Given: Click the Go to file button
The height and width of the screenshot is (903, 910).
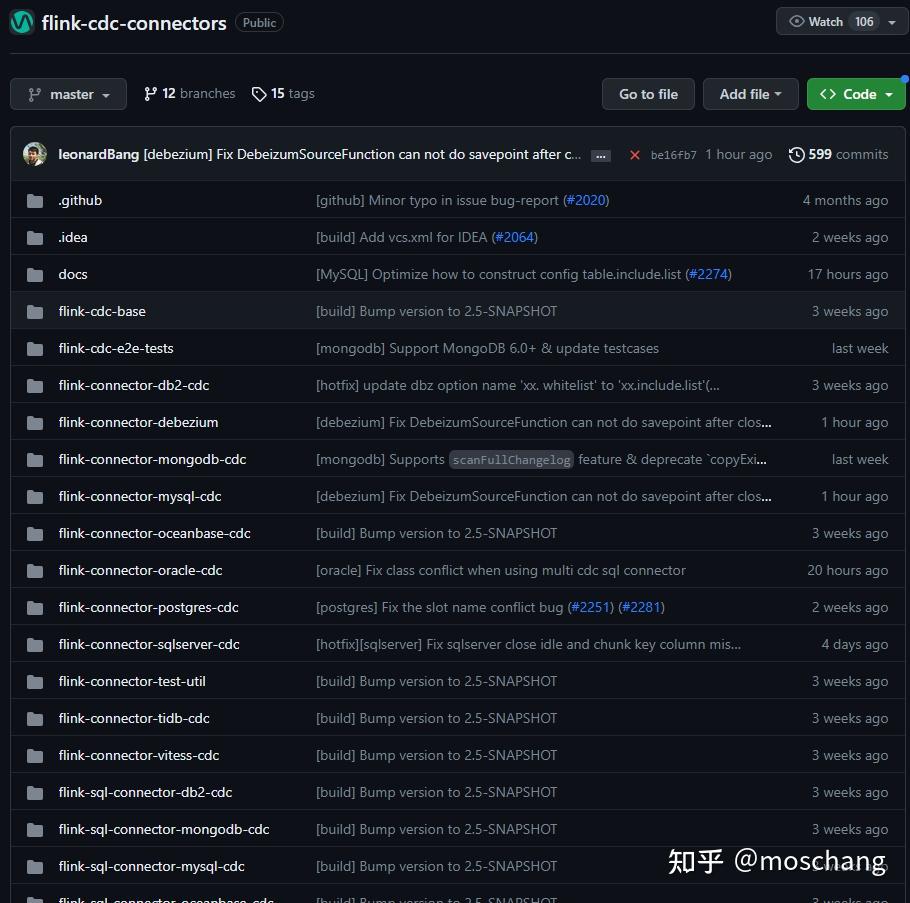Looking at the screenshot, I should 648,94.
